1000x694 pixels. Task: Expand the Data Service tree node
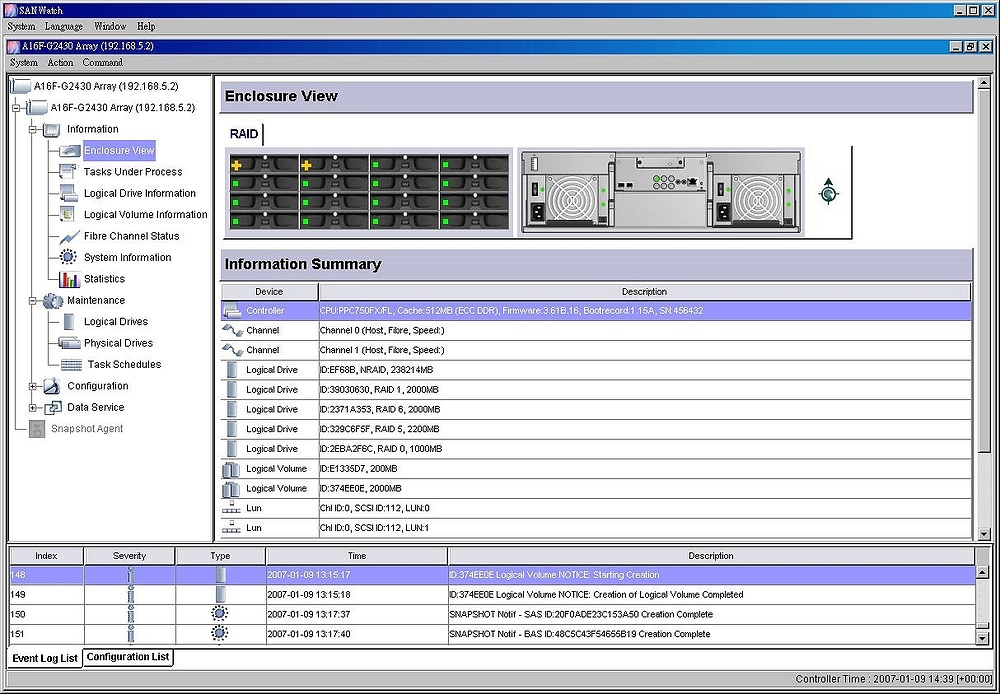pos(32,408)
